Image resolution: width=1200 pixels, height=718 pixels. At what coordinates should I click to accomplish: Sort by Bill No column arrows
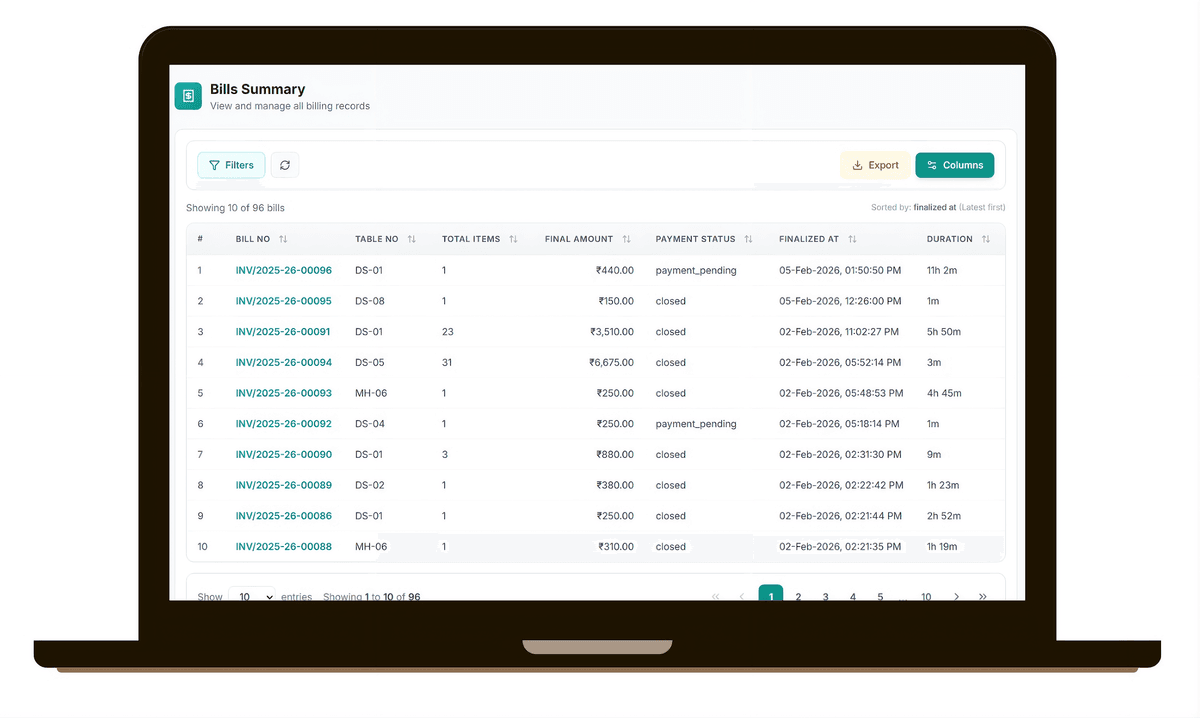[x=283, y=240]
